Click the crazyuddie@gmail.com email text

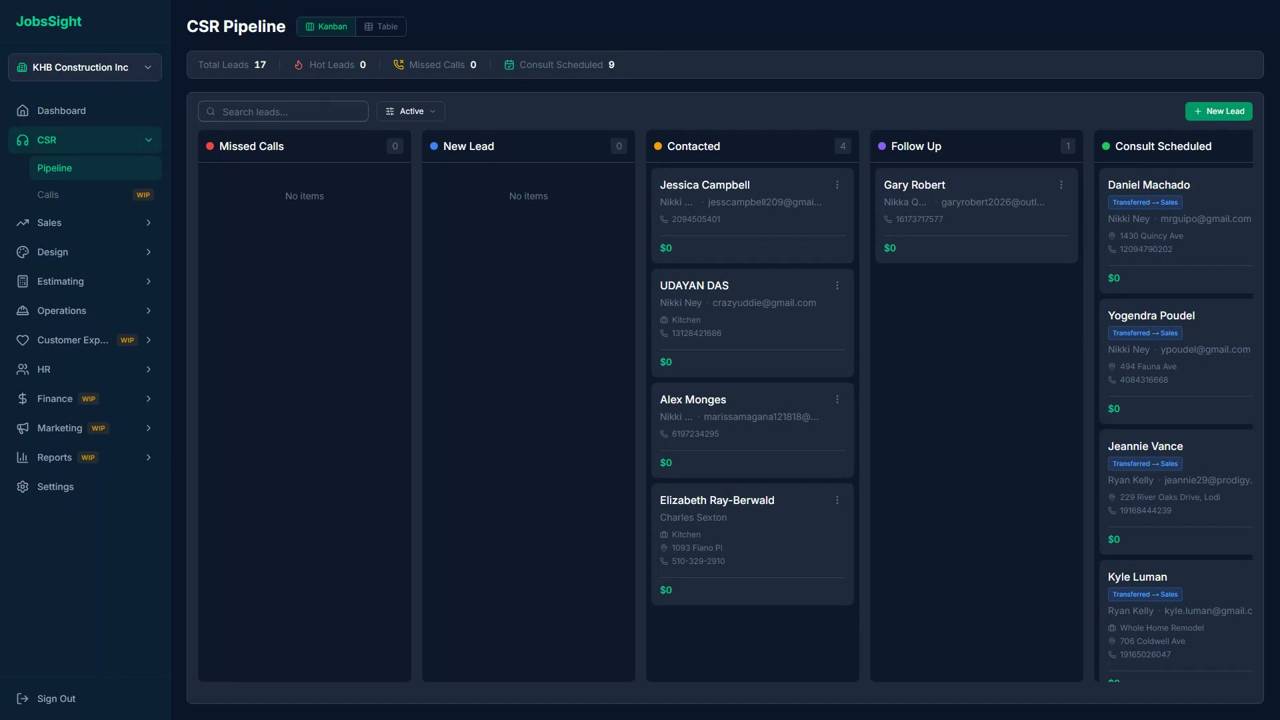pos(764,303)
